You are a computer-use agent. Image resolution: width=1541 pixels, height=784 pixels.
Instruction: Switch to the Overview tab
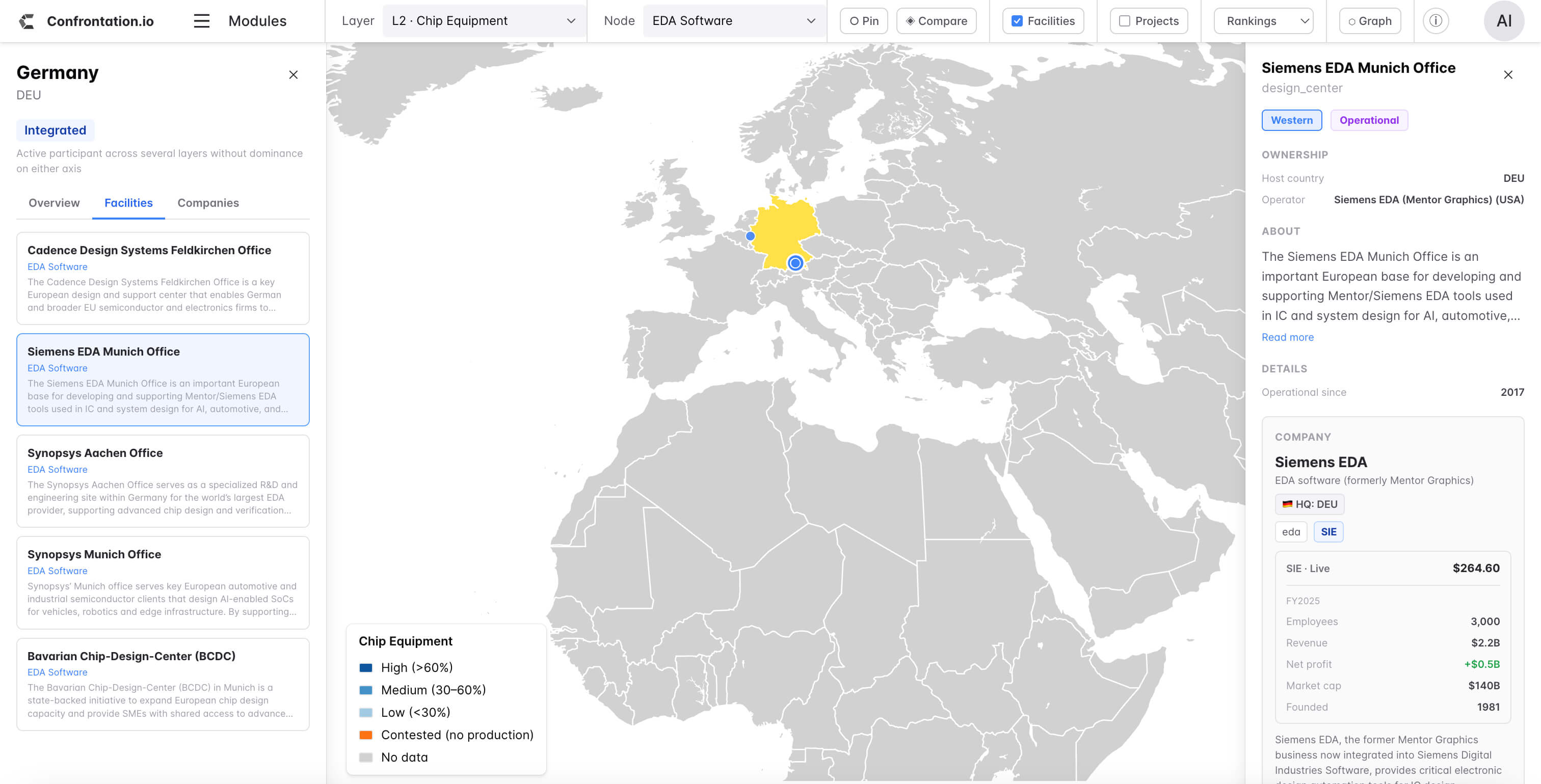pos(54,203)
